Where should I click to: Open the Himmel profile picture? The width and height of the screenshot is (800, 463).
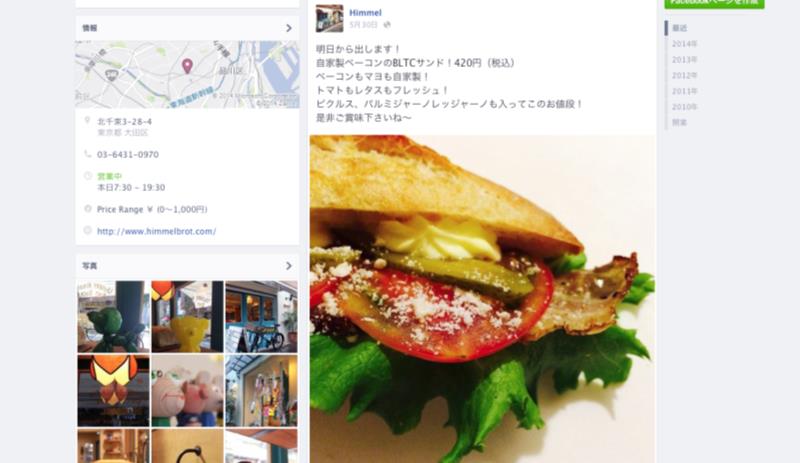[x=329, y=18]
